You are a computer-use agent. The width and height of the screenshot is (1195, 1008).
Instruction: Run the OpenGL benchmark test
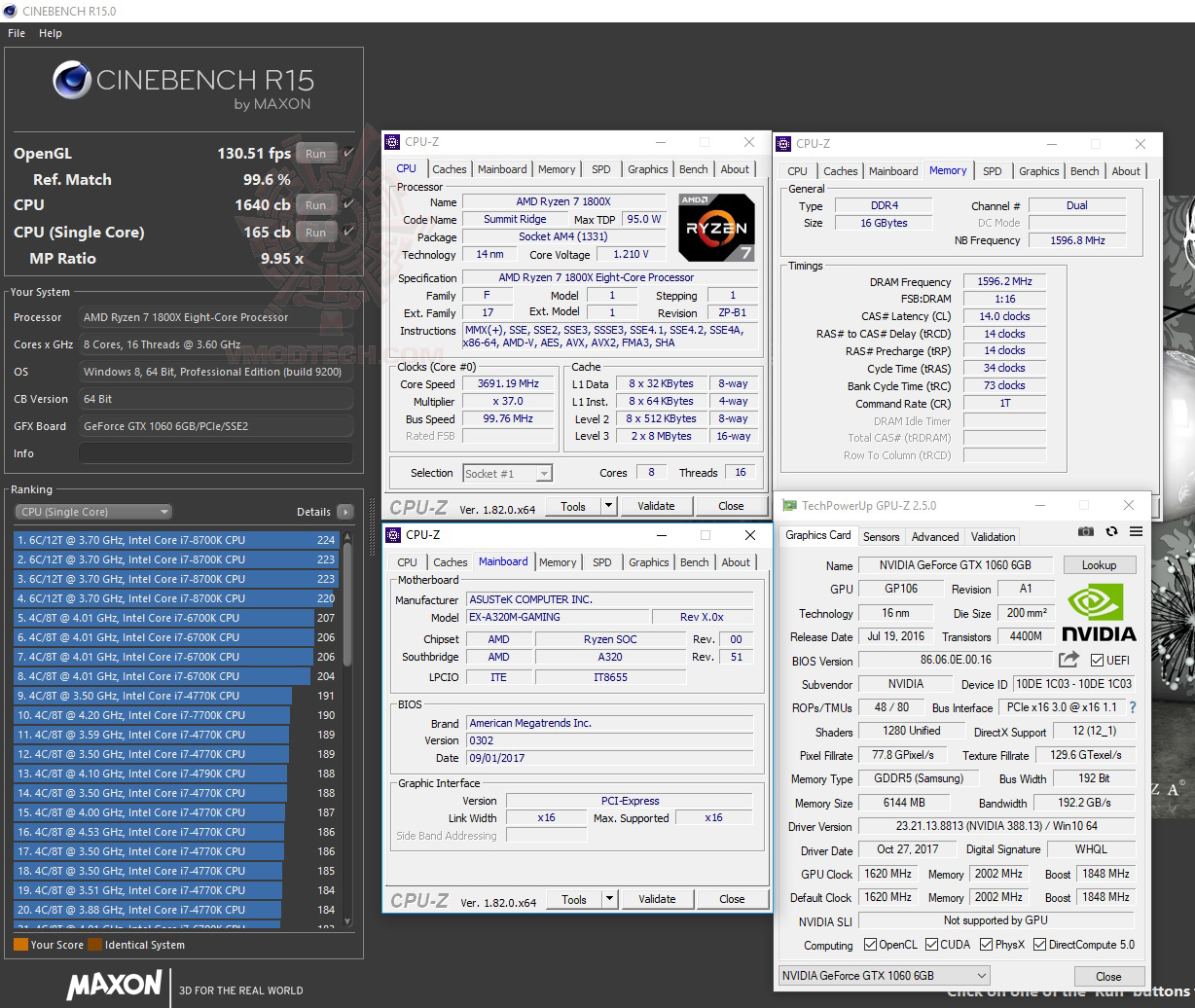click(315, 153)
